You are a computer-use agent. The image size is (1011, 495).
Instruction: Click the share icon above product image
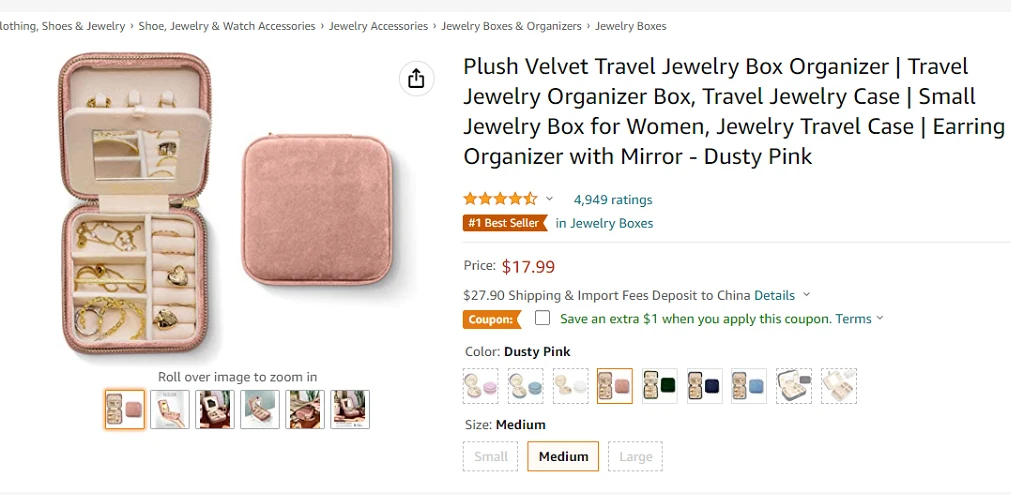(x=416, y=79)
